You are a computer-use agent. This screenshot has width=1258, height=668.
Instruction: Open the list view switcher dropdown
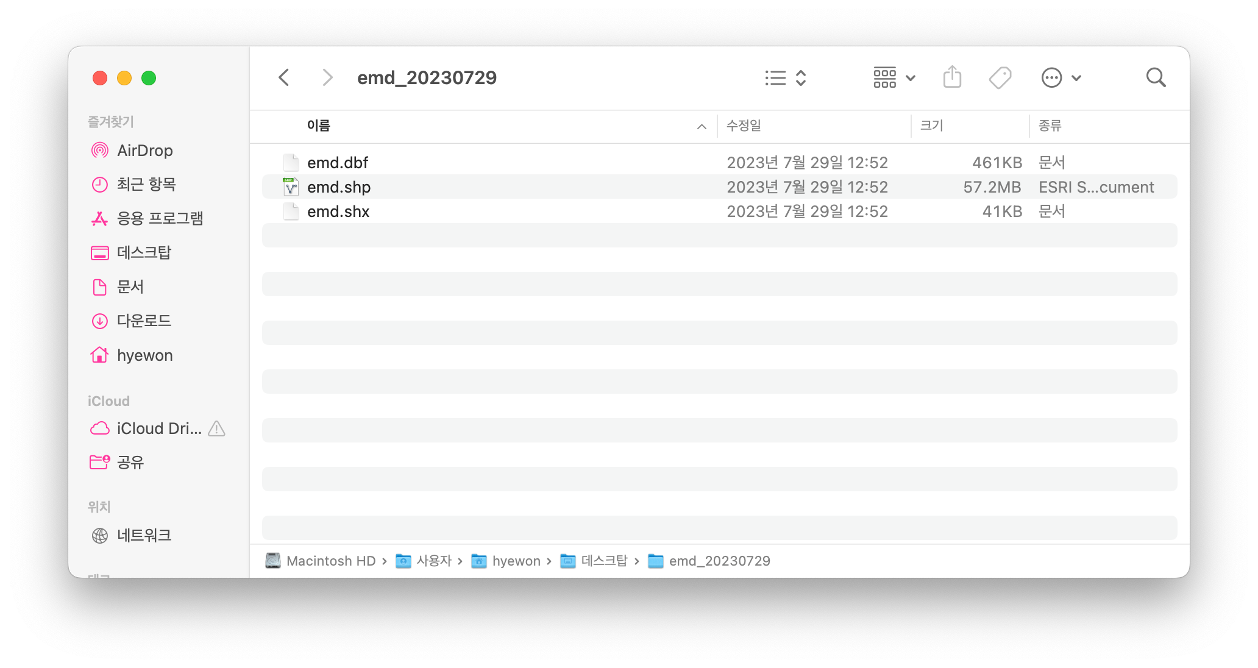click(x=786, y=78)
